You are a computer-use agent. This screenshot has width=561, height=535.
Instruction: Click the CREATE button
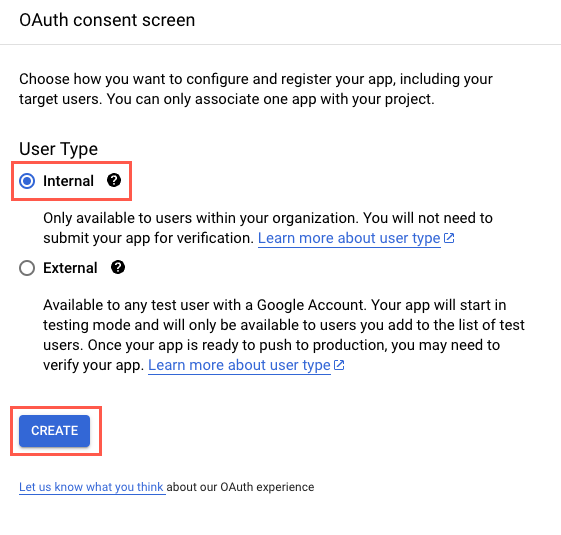(54, 431)
